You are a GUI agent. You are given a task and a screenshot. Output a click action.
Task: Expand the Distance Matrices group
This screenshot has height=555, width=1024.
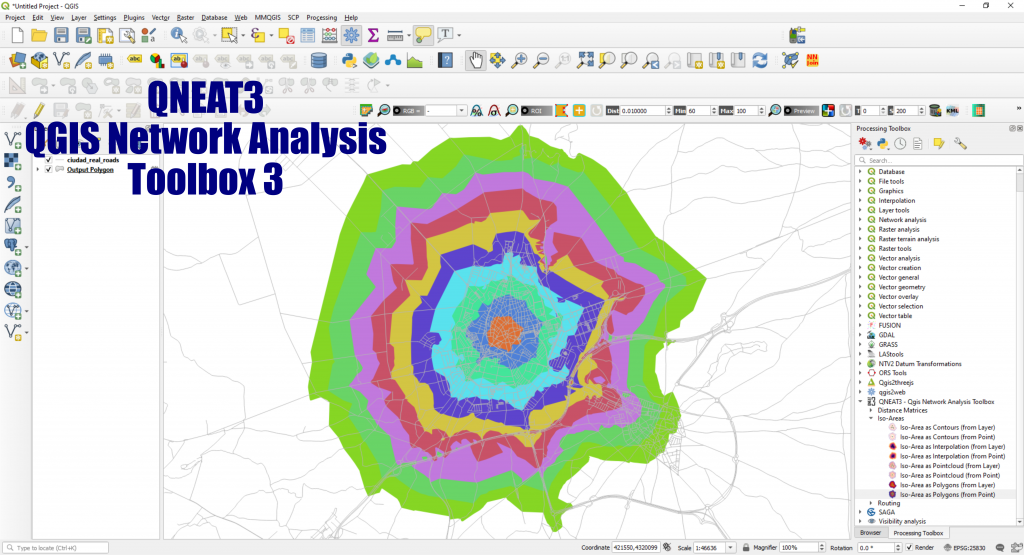[871, 411]
